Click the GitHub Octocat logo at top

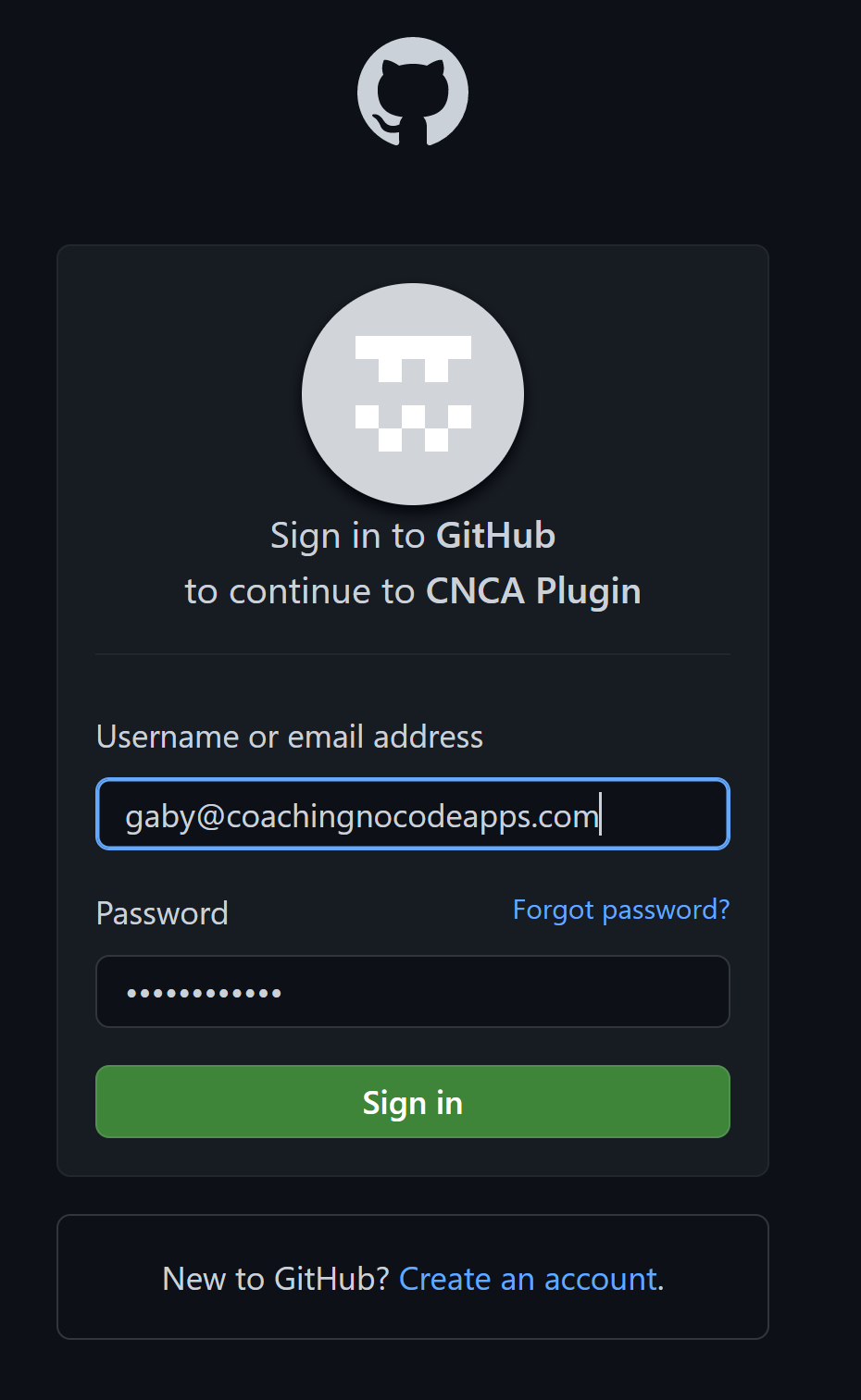[x=413, y=92]
